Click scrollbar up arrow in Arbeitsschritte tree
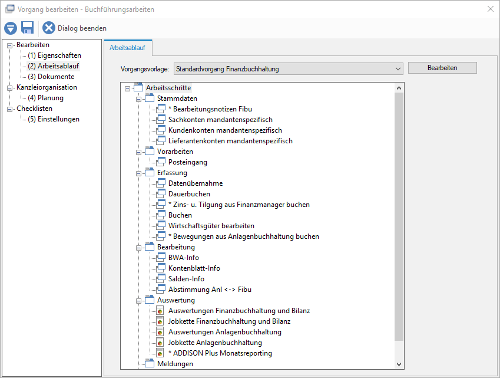 (399, 88)
